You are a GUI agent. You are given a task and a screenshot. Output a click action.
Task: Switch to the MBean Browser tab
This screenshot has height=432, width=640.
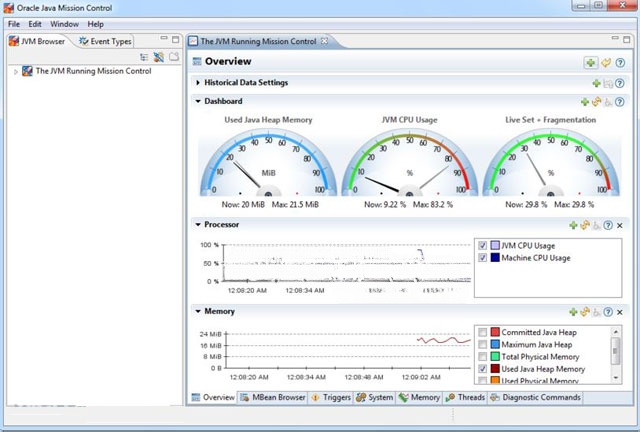273,397
